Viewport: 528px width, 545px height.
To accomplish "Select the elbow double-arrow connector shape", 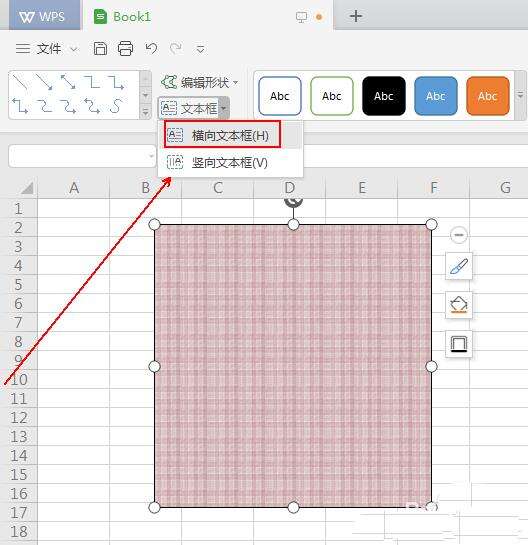I will click(20, 106).
